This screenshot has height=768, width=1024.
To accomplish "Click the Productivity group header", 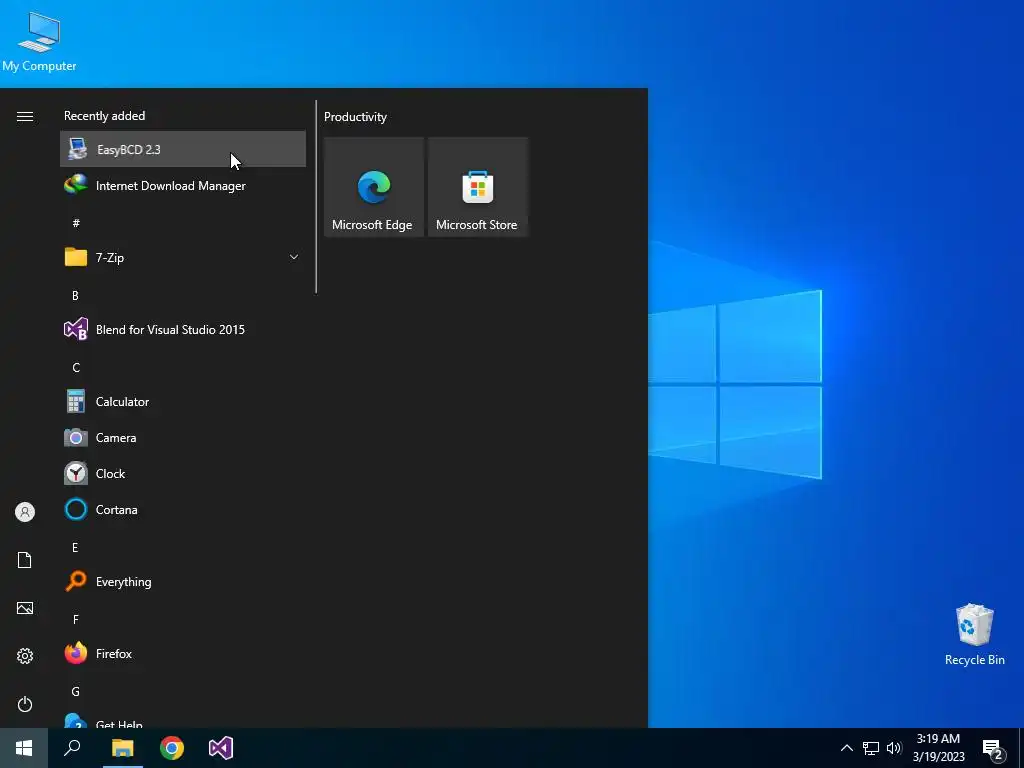I will [x=355, y=117].
